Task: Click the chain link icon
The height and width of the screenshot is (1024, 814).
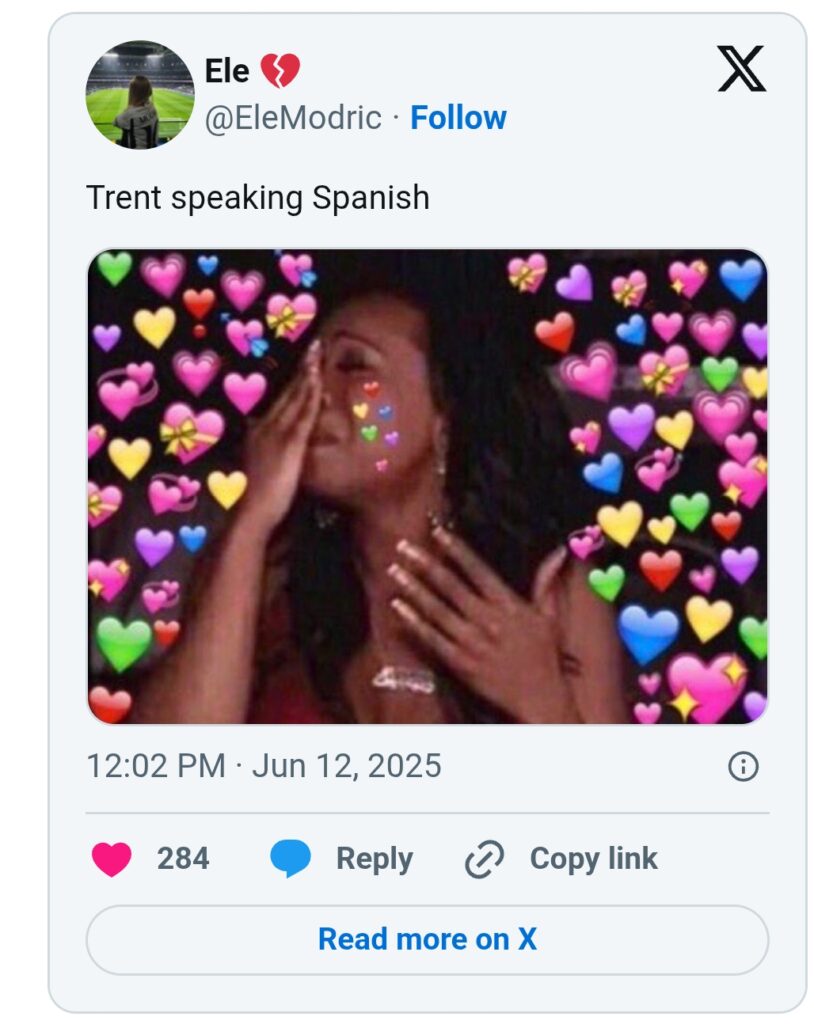Action: [485, 859]
